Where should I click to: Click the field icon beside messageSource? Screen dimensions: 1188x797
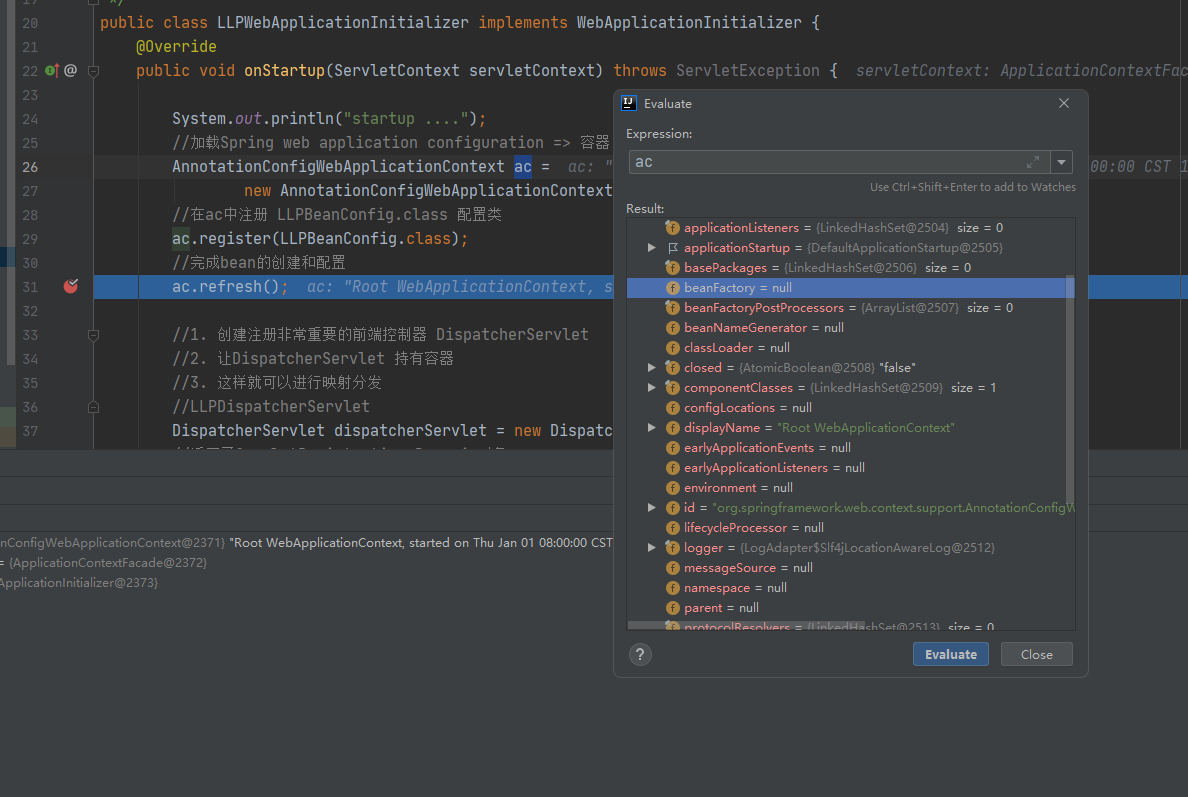point(672,567)
